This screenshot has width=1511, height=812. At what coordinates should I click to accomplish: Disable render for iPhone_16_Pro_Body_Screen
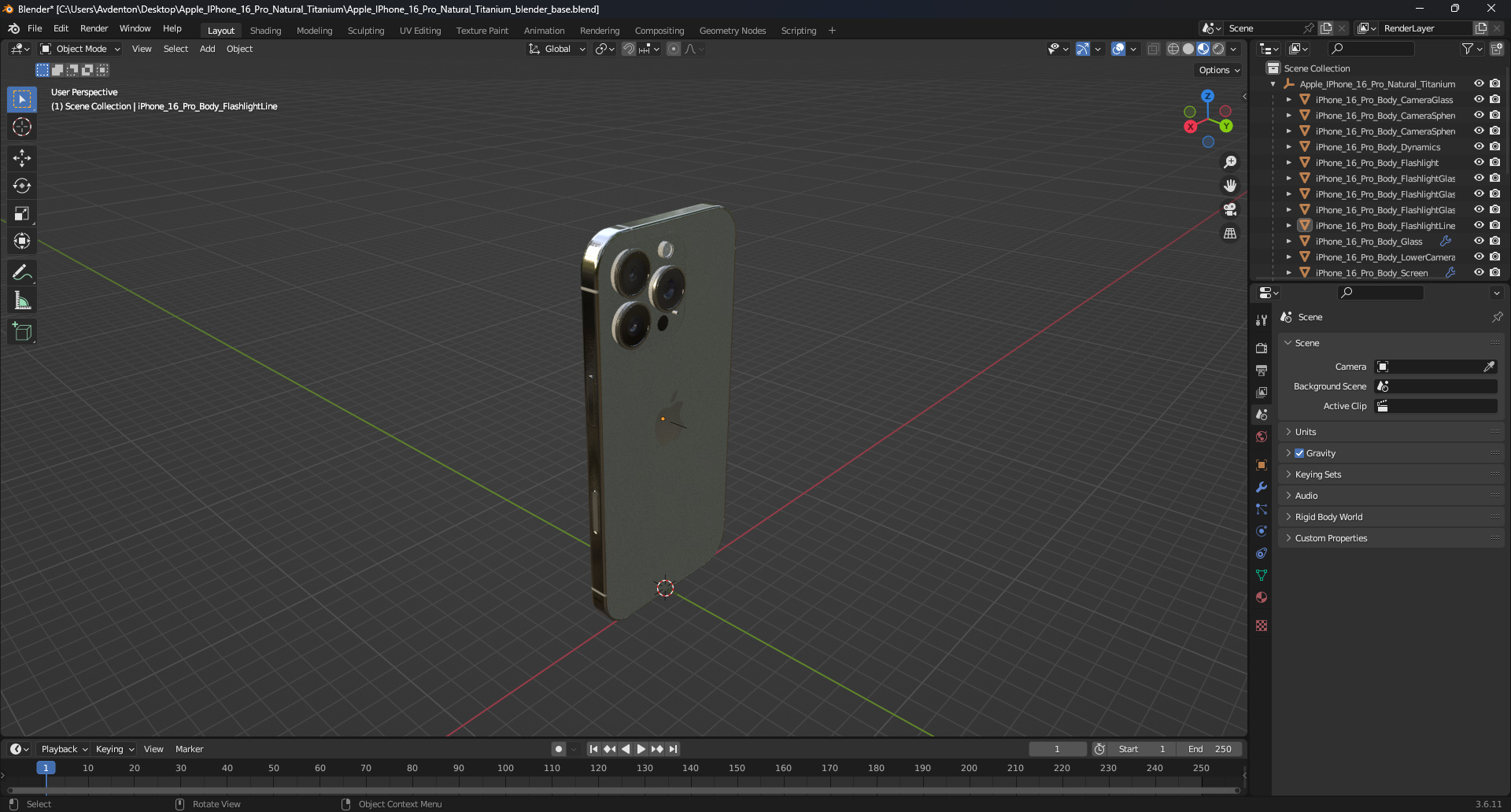[1494, 273]
